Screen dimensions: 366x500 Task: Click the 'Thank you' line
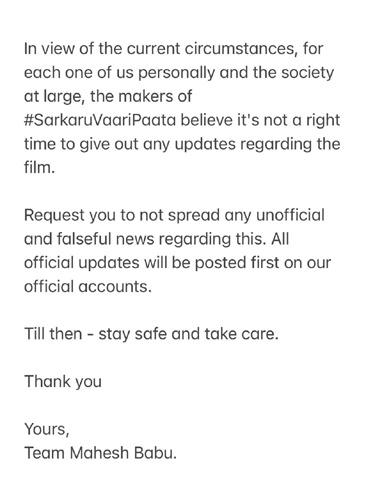63,382
